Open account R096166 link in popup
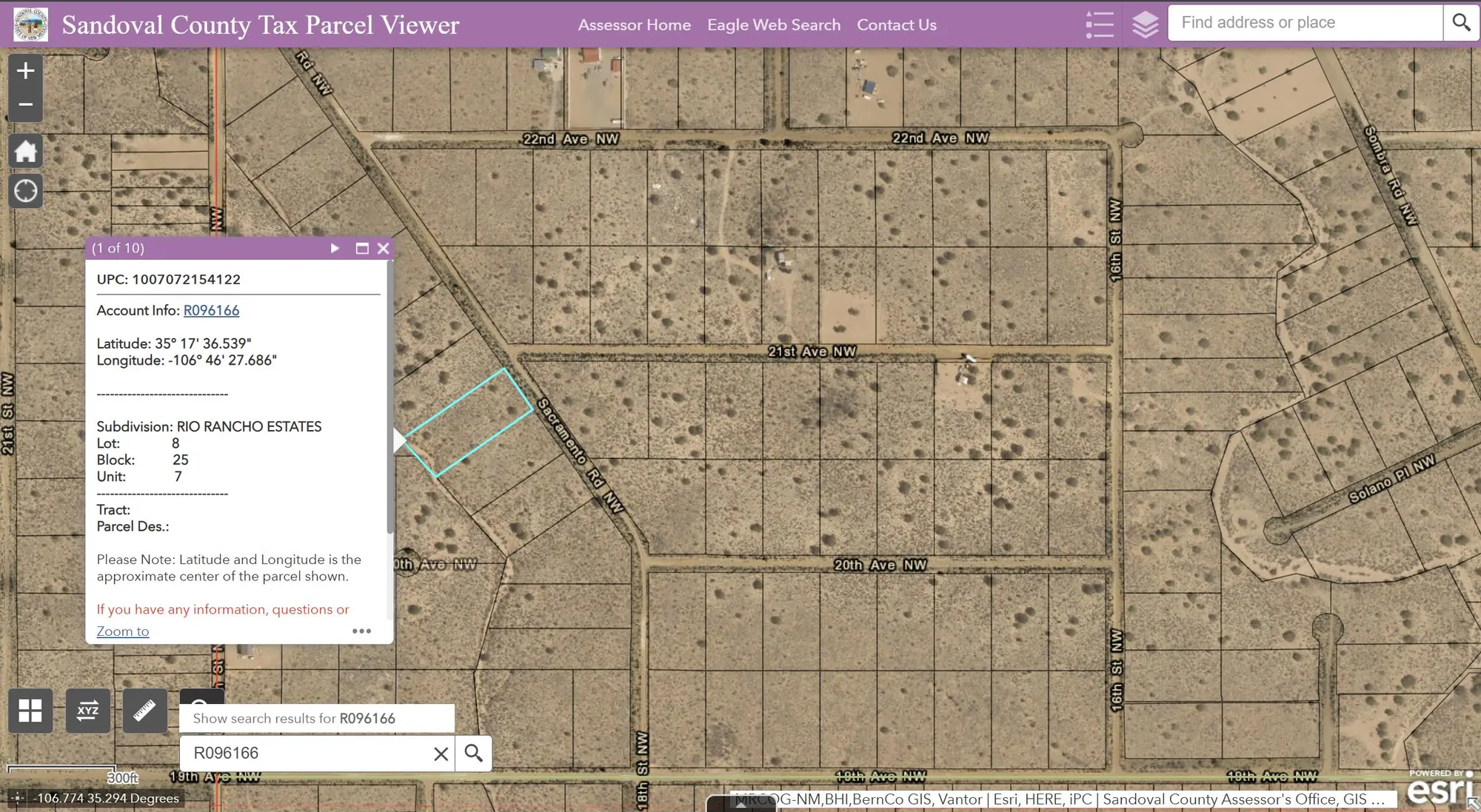This screenshot has height=812, width=1481. 211,310
